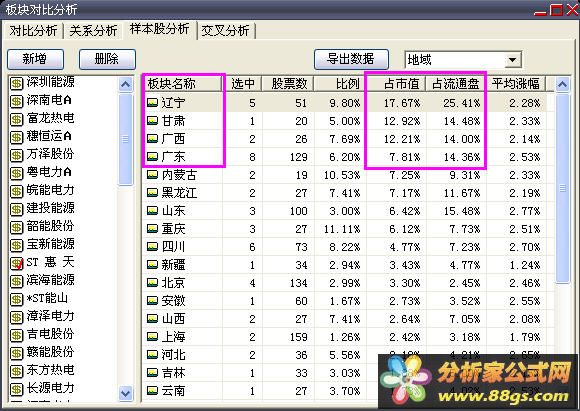This screenshot has height=411, width=580.
Task: Click the stock icon beside 深南电A
Action: [16, 101]
